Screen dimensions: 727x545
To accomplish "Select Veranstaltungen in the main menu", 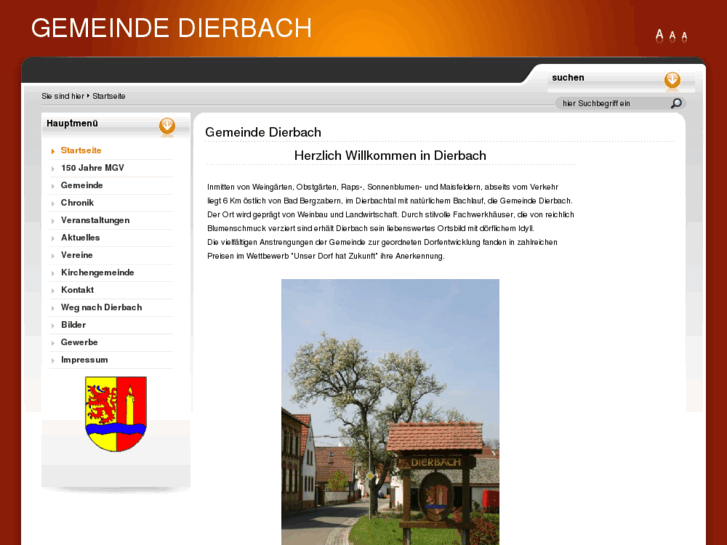I will (x=95, y=220).
